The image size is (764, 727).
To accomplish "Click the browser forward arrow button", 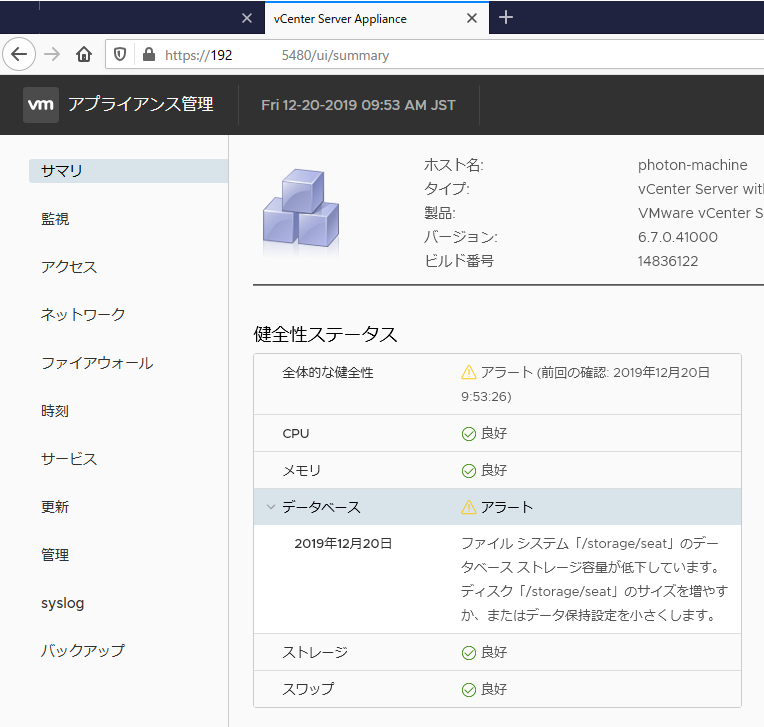I will 52,54.
